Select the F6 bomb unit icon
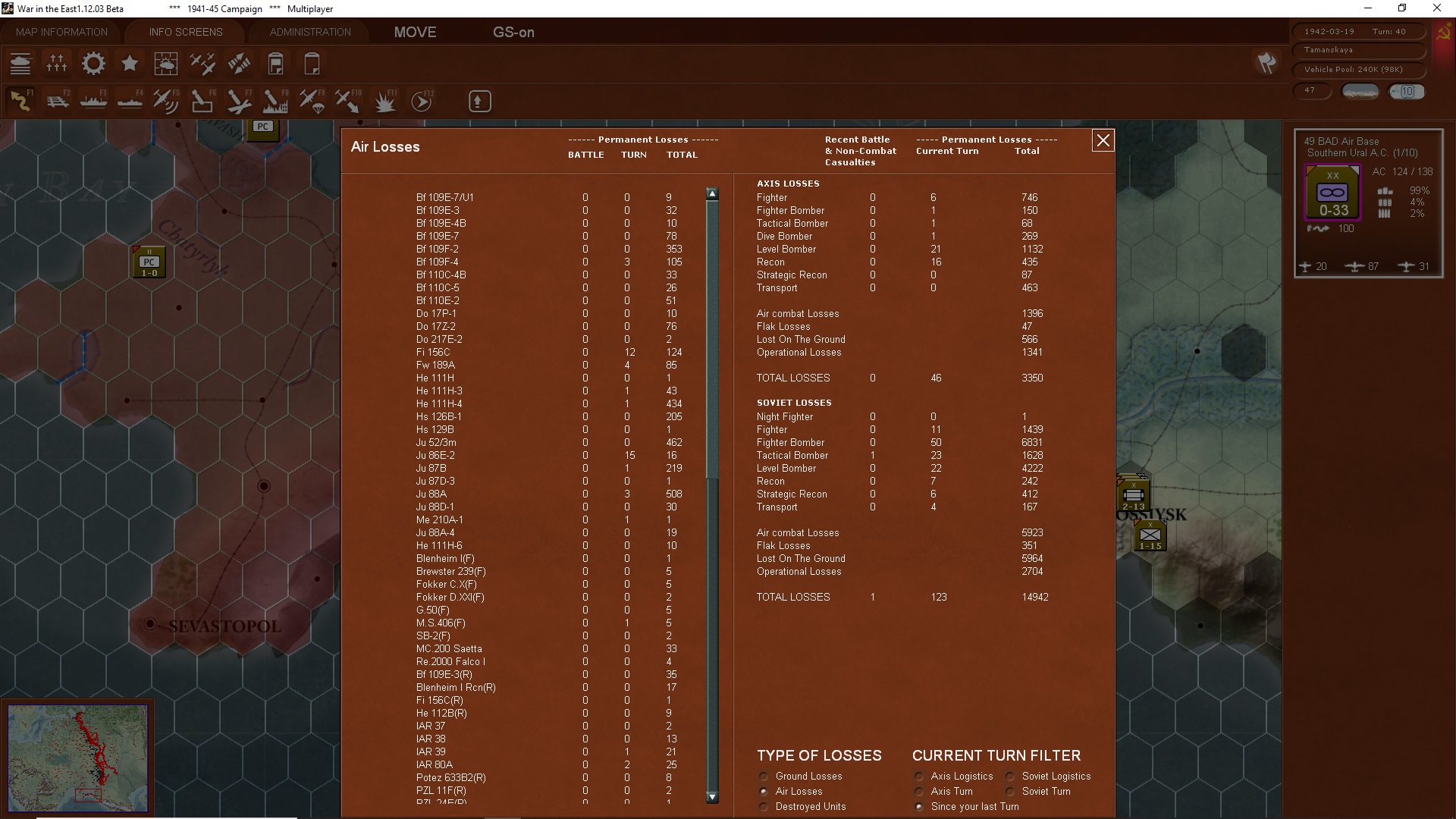The image size is (1456, 819). pos(202,101)
